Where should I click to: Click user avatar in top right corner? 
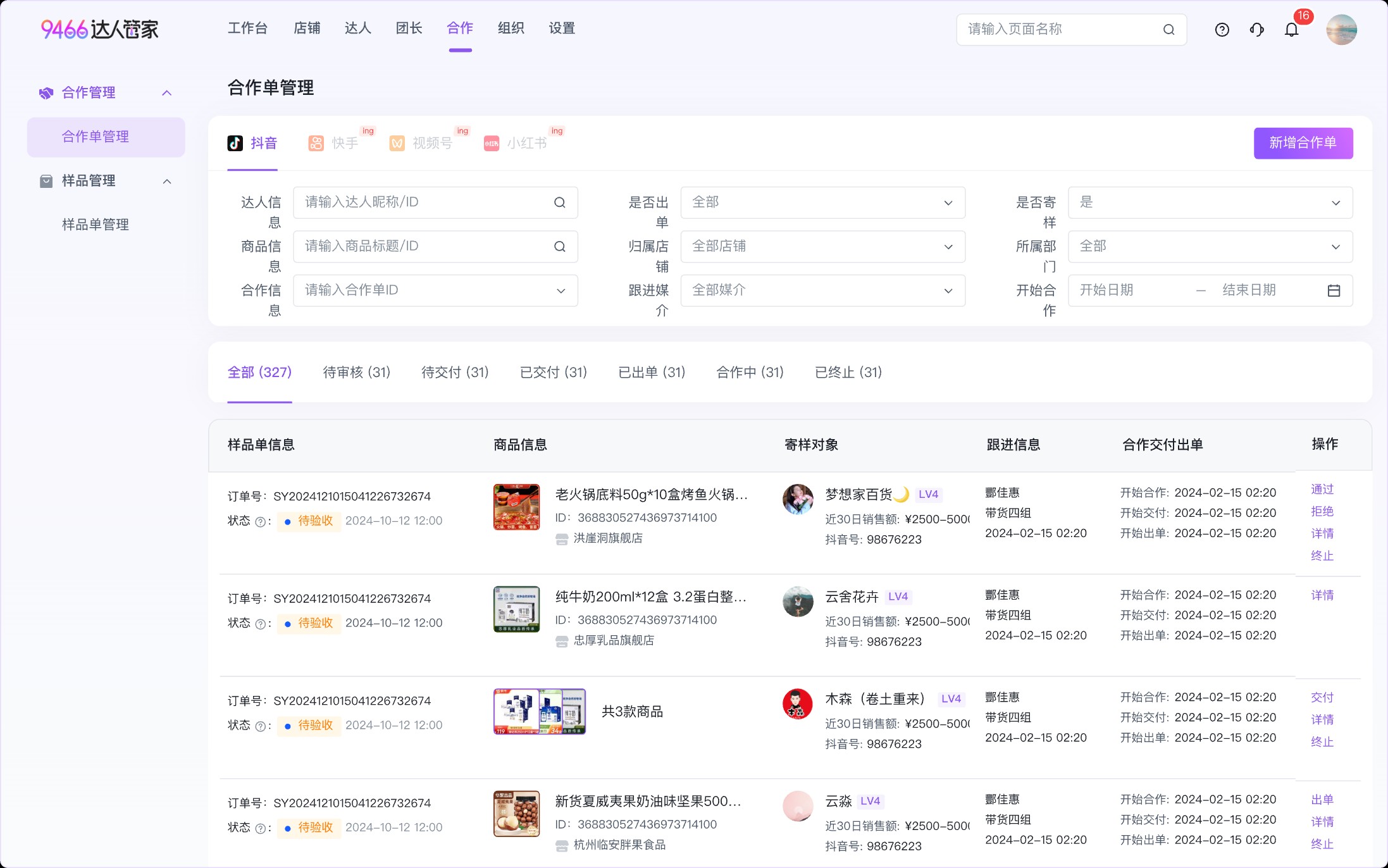(x=1341, y=30)
